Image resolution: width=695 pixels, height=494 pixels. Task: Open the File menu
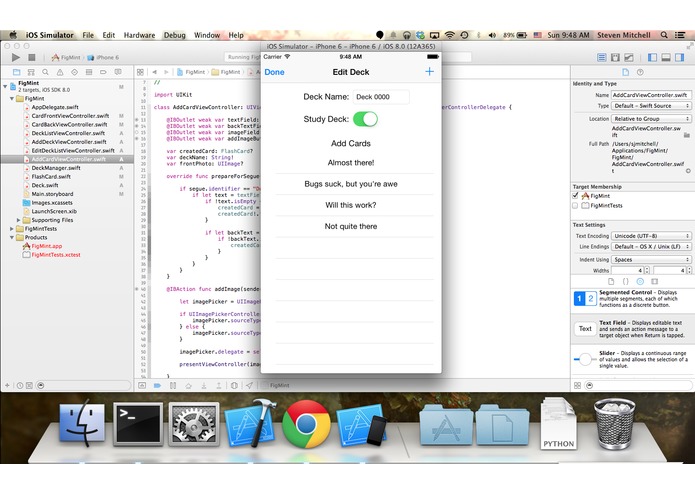(88, 35)
